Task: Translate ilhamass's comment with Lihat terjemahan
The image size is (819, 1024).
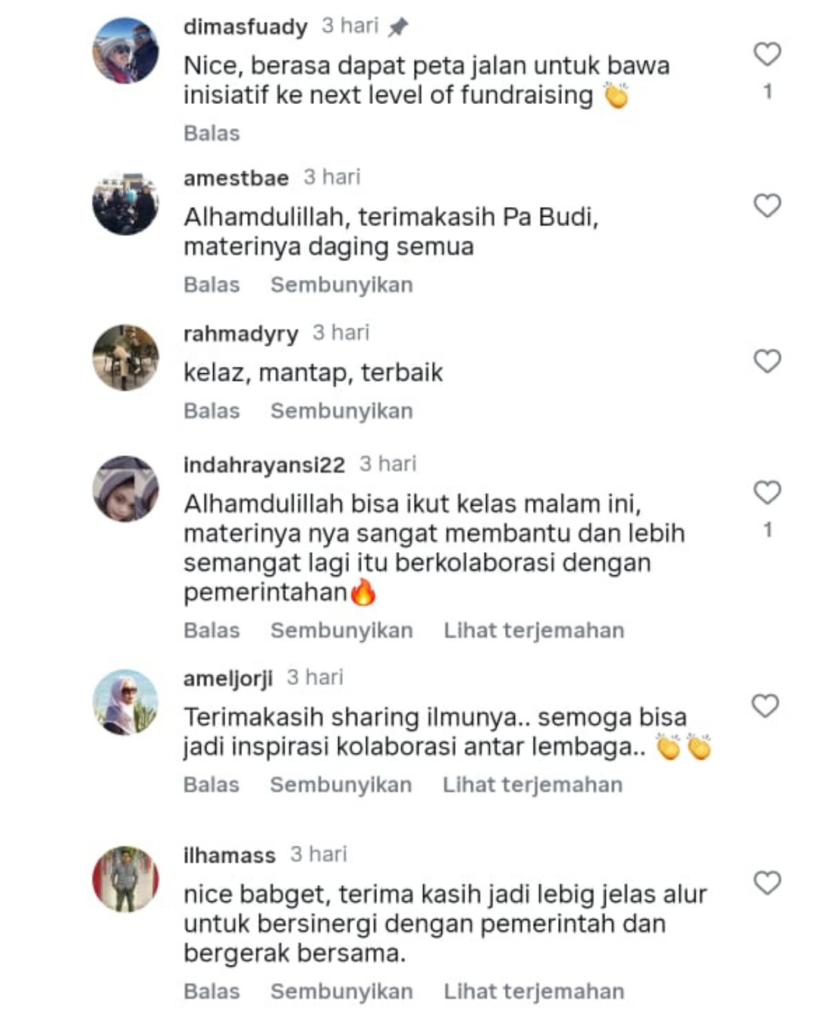Action: click(534, 991)
